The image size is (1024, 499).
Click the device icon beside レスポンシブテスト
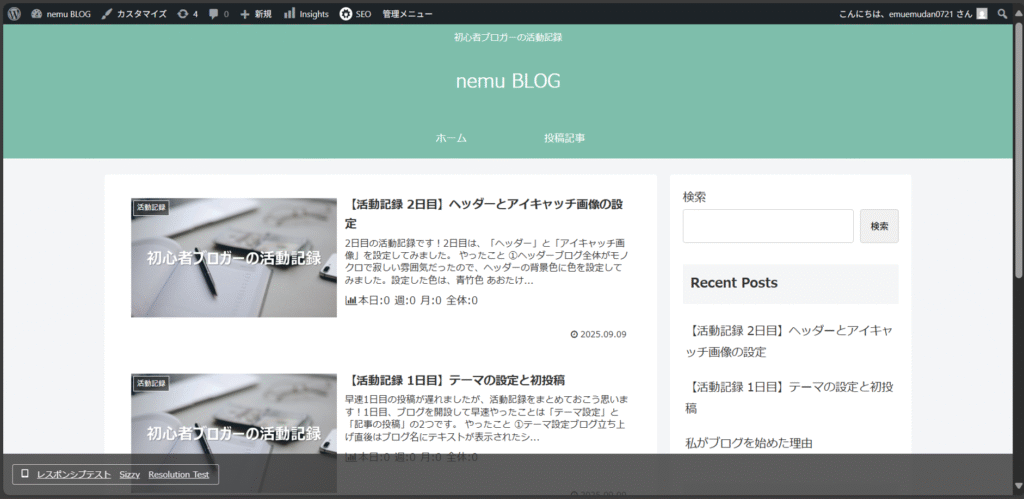[25, 474]
